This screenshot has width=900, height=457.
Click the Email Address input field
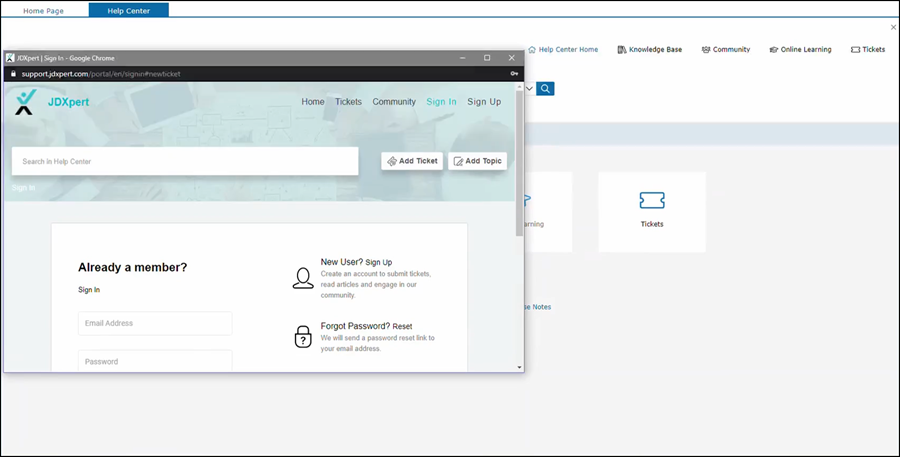coord(155,323)
